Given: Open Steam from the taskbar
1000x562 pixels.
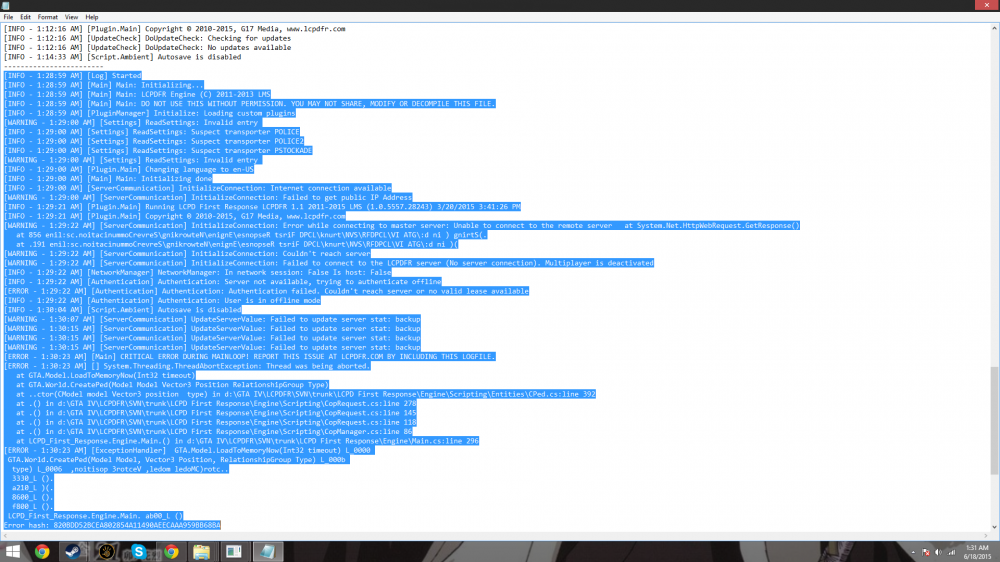Looking at the screenshot, I should [73, 551].
